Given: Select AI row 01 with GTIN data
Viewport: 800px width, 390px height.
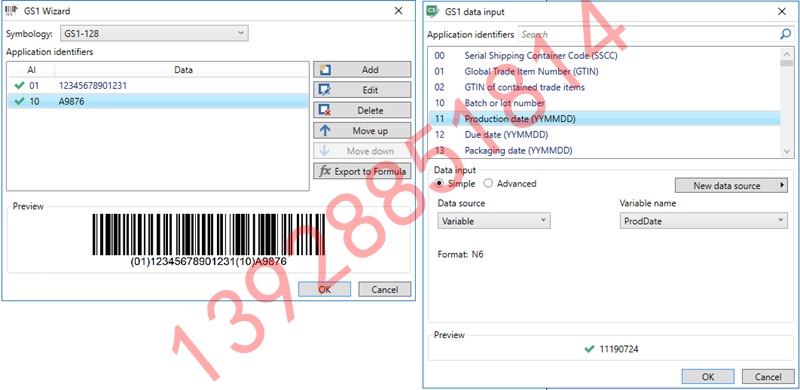Looking at the screenshot, I should pos(158,86).
